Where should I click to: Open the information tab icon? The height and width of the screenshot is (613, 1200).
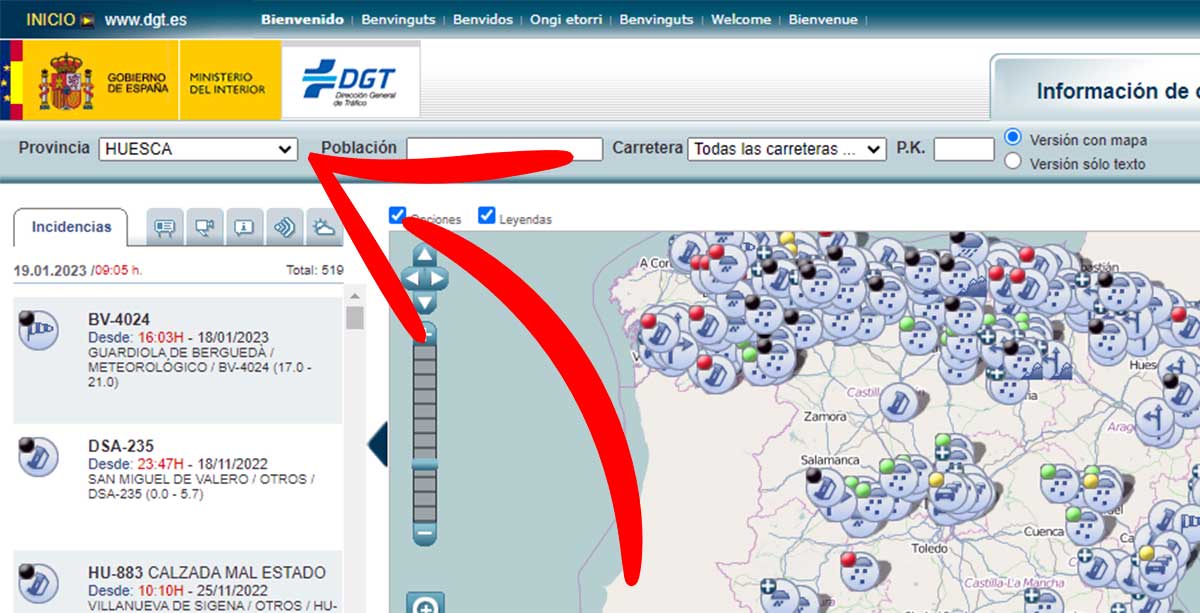coord(245,228)
